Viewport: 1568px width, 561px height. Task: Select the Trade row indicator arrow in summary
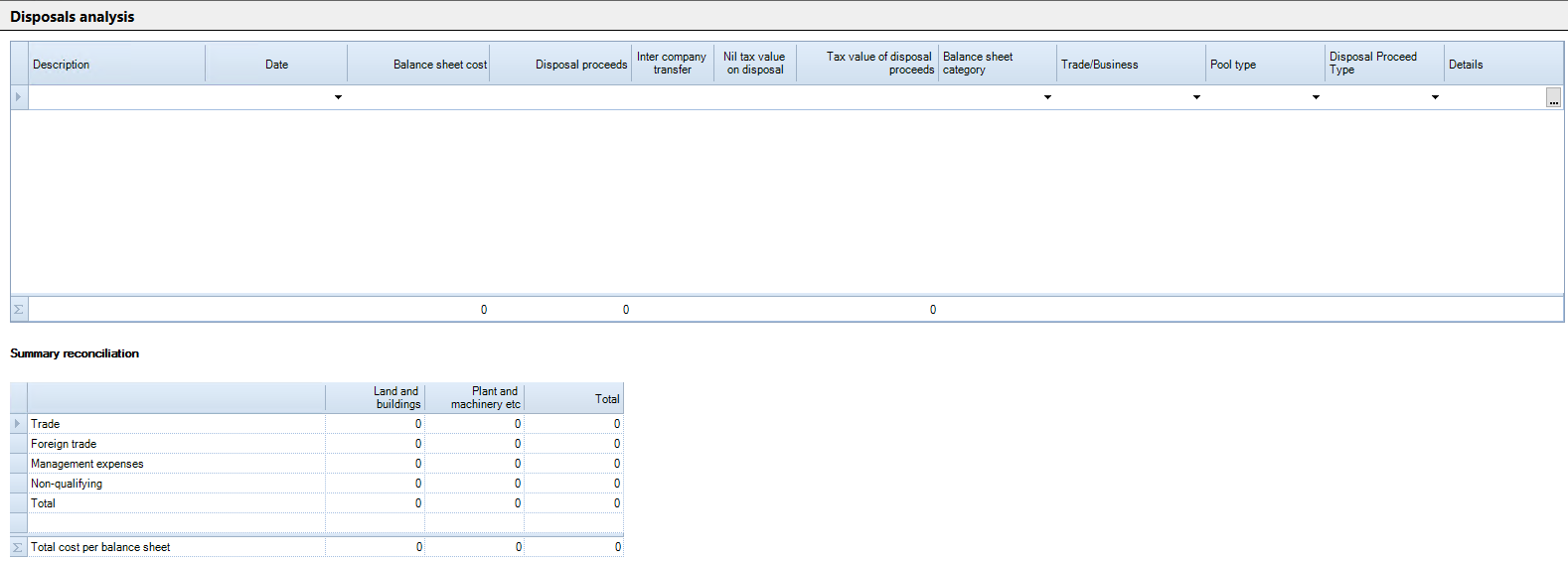19,424
